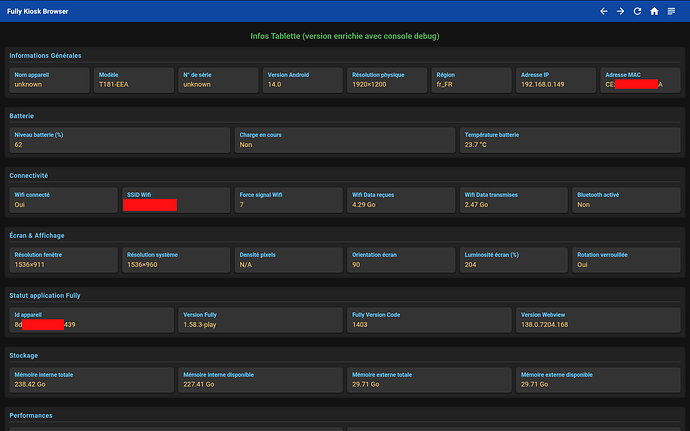The image size is (690, 431).
Task: Select the Fully Version Code value 1403
Action: click(360, 324)
